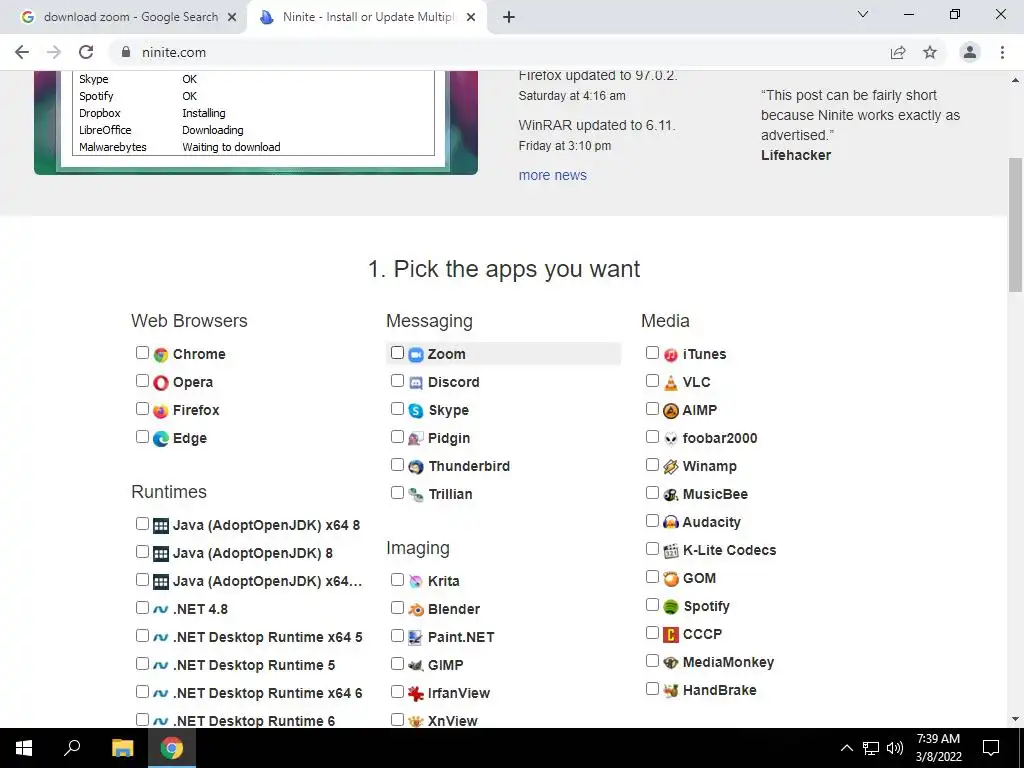Click the Firefox fox icon
This screenshot has height=768, width=1024.
pos(161,411)
